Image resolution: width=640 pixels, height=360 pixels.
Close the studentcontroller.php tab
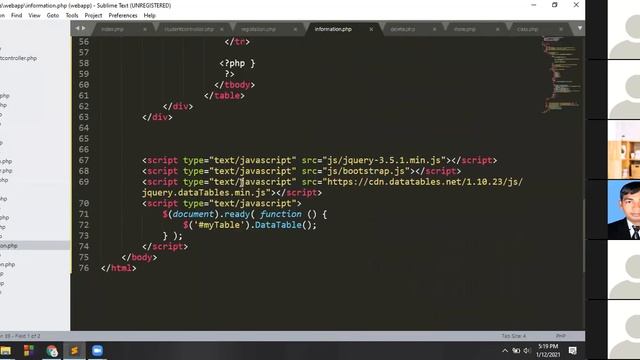click(x=222, y=29)
